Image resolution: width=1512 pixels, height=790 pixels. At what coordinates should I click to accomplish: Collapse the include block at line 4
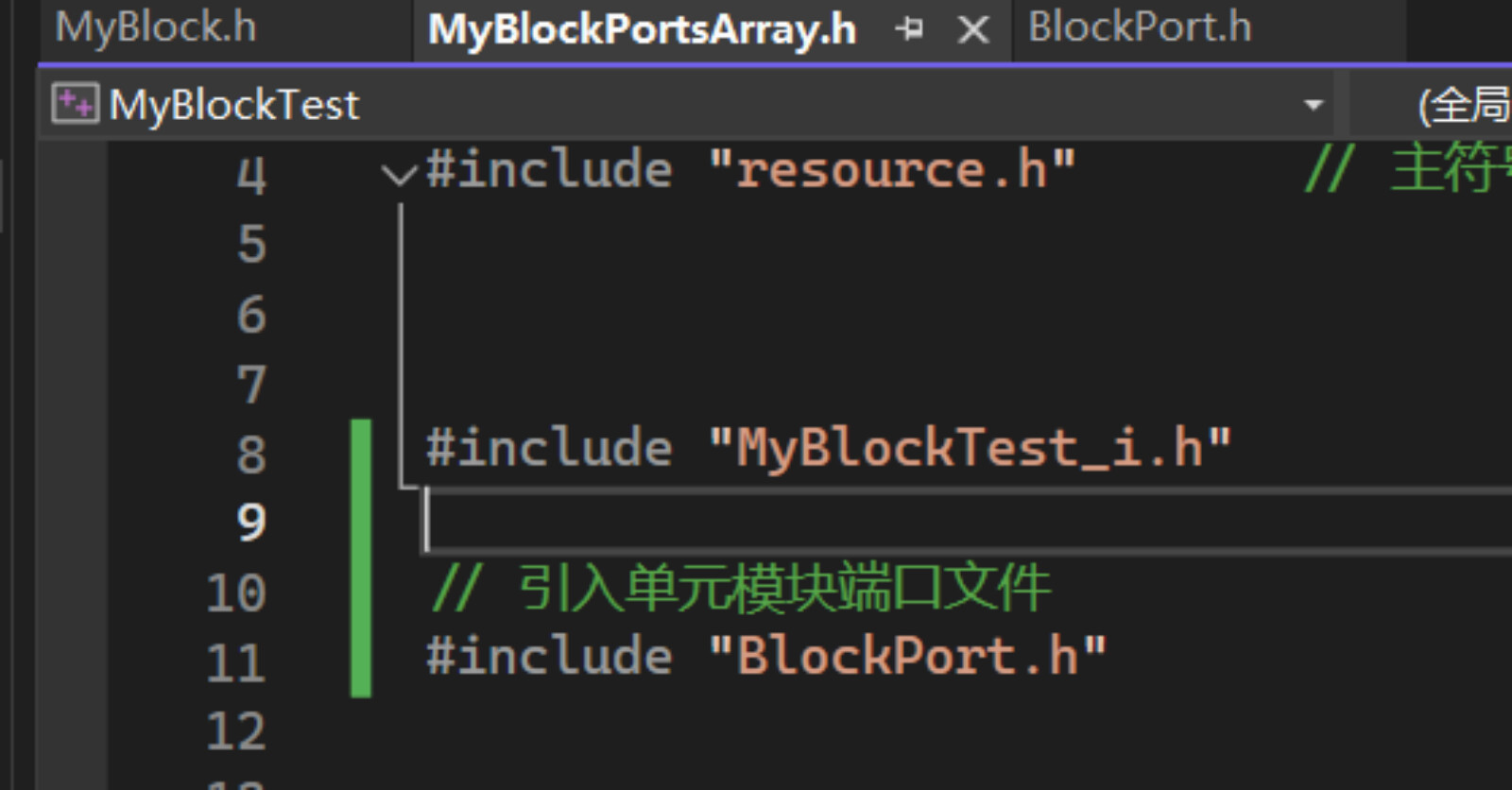tap(399, 174)
